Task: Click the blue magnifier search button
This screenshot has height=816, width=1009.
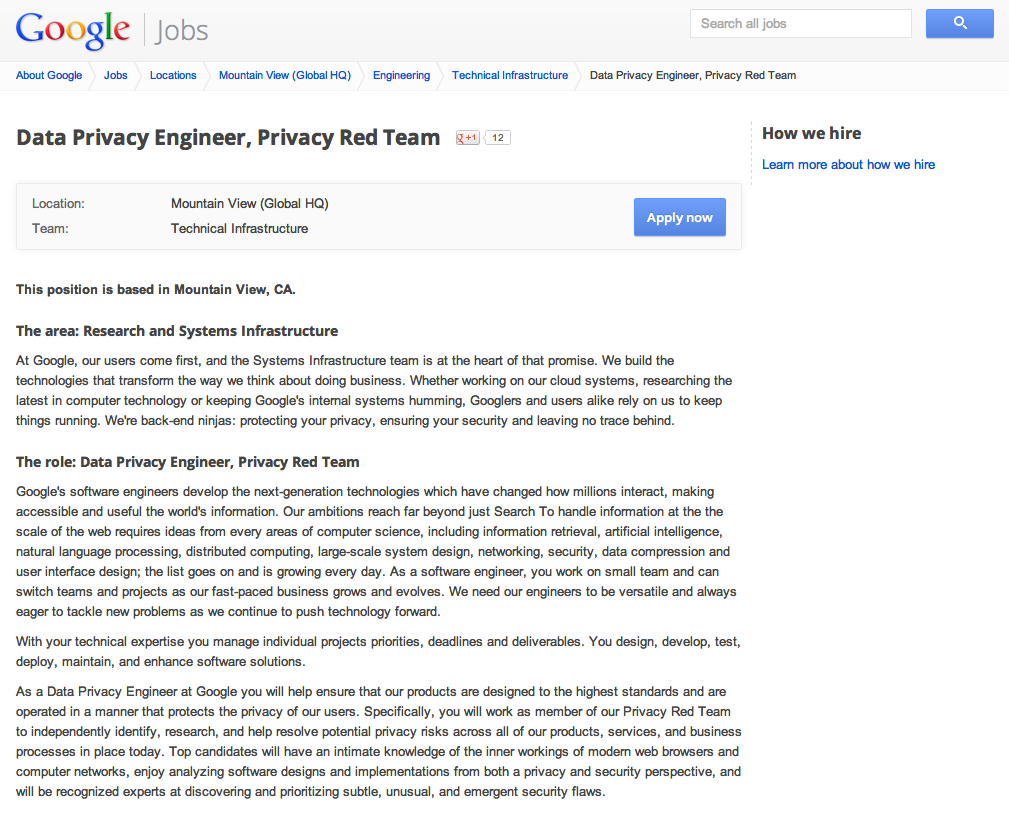Action: pyautogui.click(x=959, y=24)
